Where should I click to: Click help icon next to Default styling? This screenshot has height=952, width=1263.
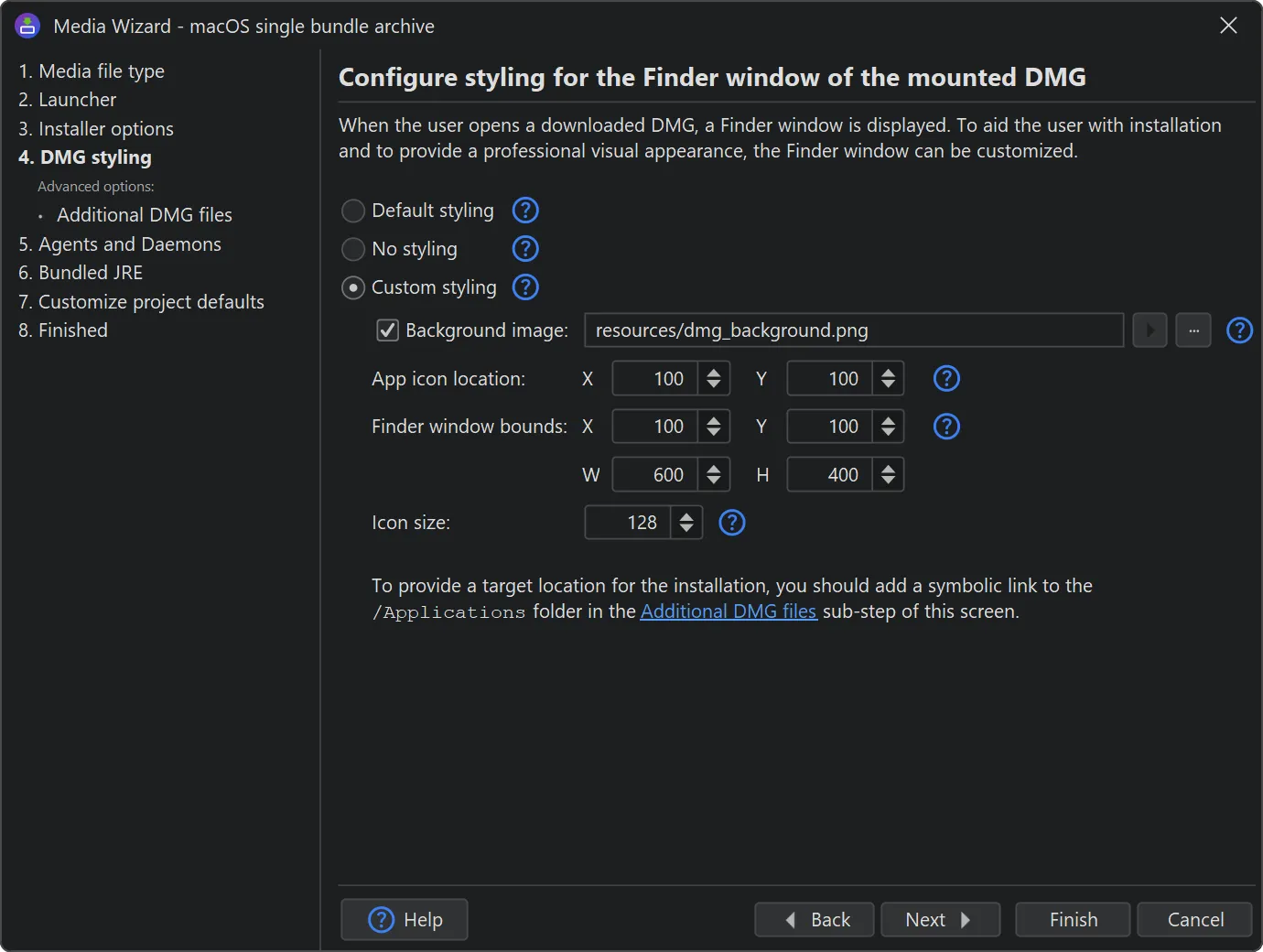point(525,211)
